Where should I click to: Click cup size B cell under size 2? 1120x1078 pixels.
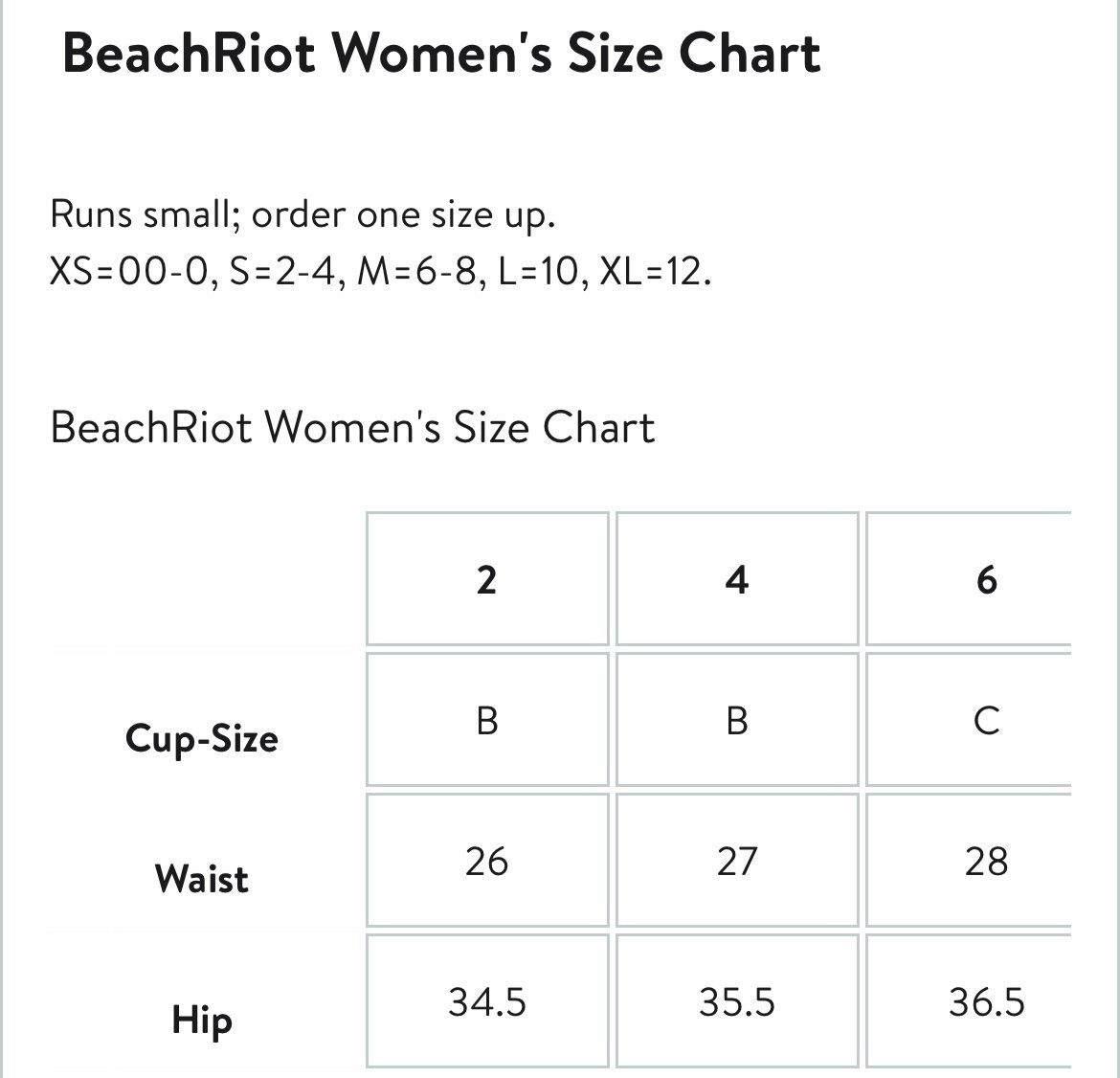click(x=487, y=719)
